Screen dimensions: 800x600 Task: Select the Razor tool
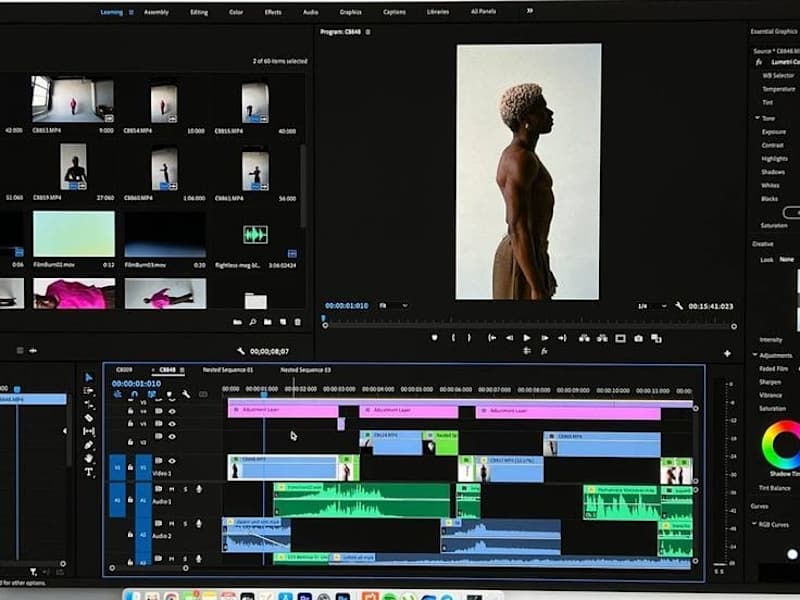coord(89,418)
